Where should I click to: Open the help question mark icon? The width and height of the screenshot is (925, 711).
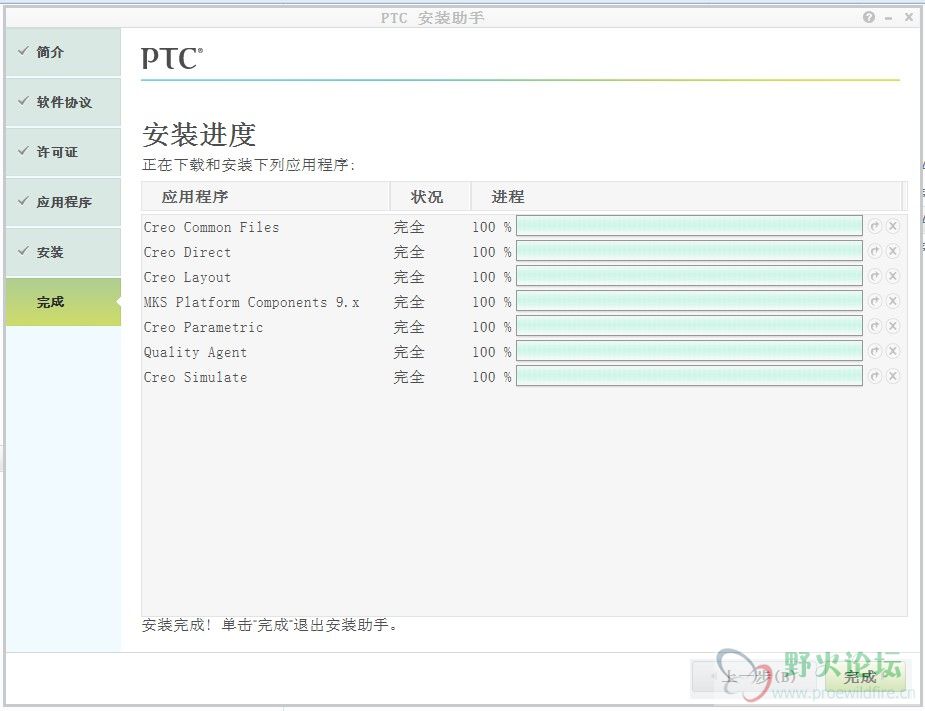coord(868,17)
